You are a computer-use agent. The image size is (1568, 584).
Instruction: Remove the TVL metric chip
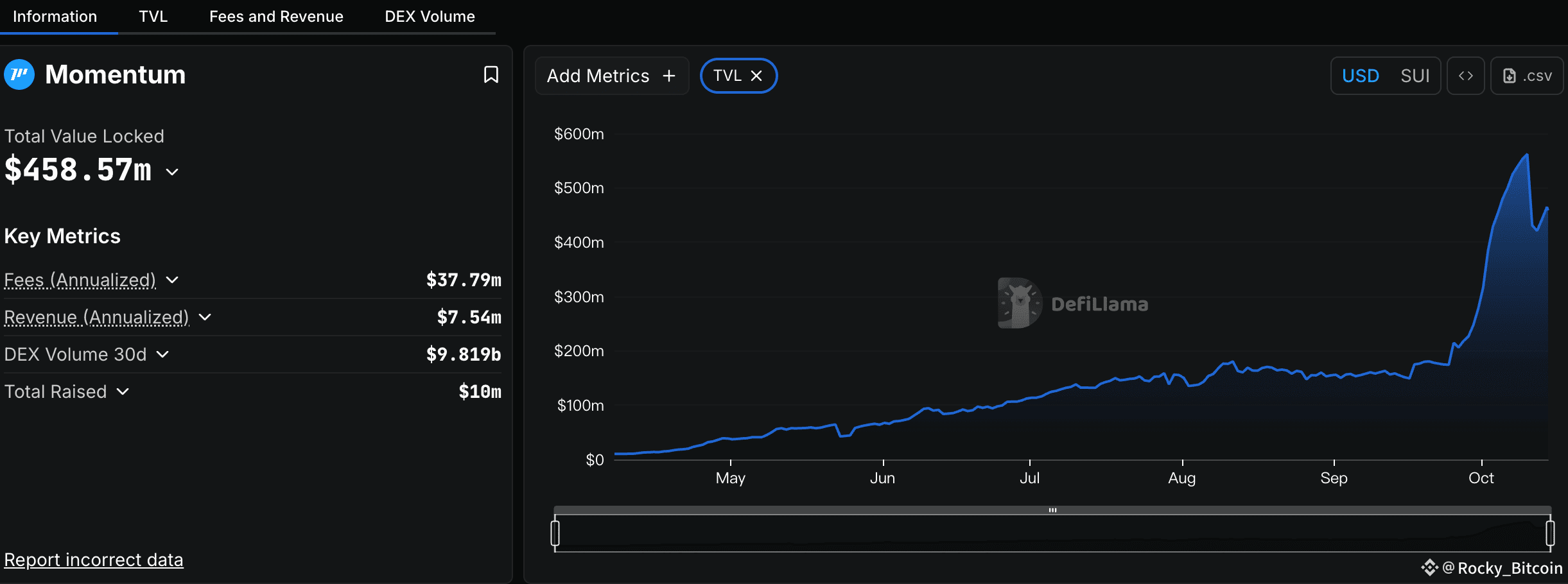pyautogui.click(x=757, y=76)
